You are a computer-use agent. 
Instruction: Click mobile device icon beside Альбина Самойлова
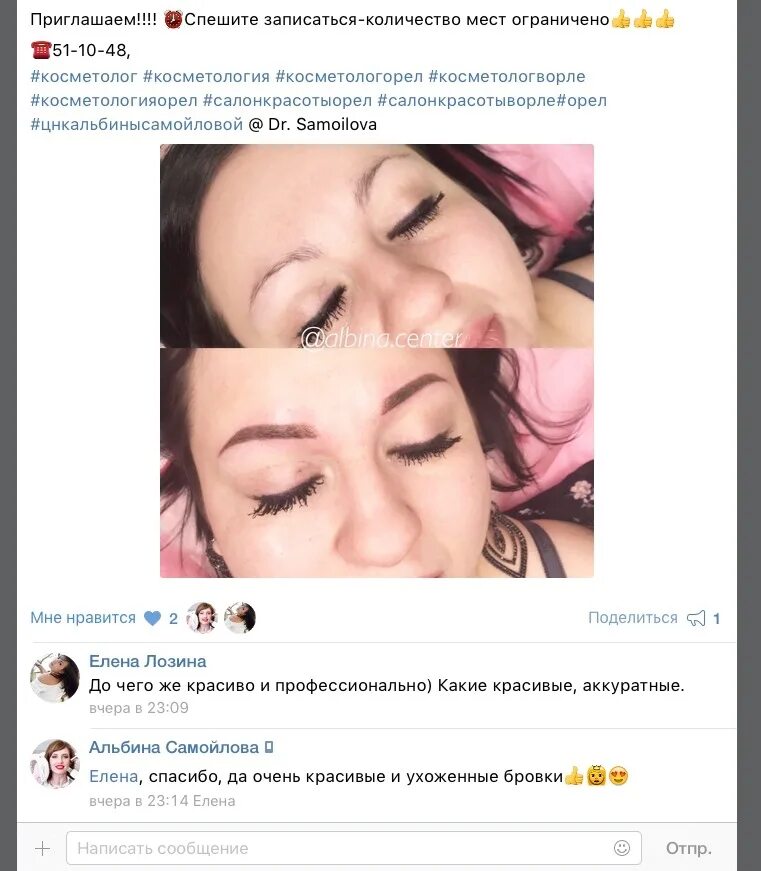coord(269,748)
